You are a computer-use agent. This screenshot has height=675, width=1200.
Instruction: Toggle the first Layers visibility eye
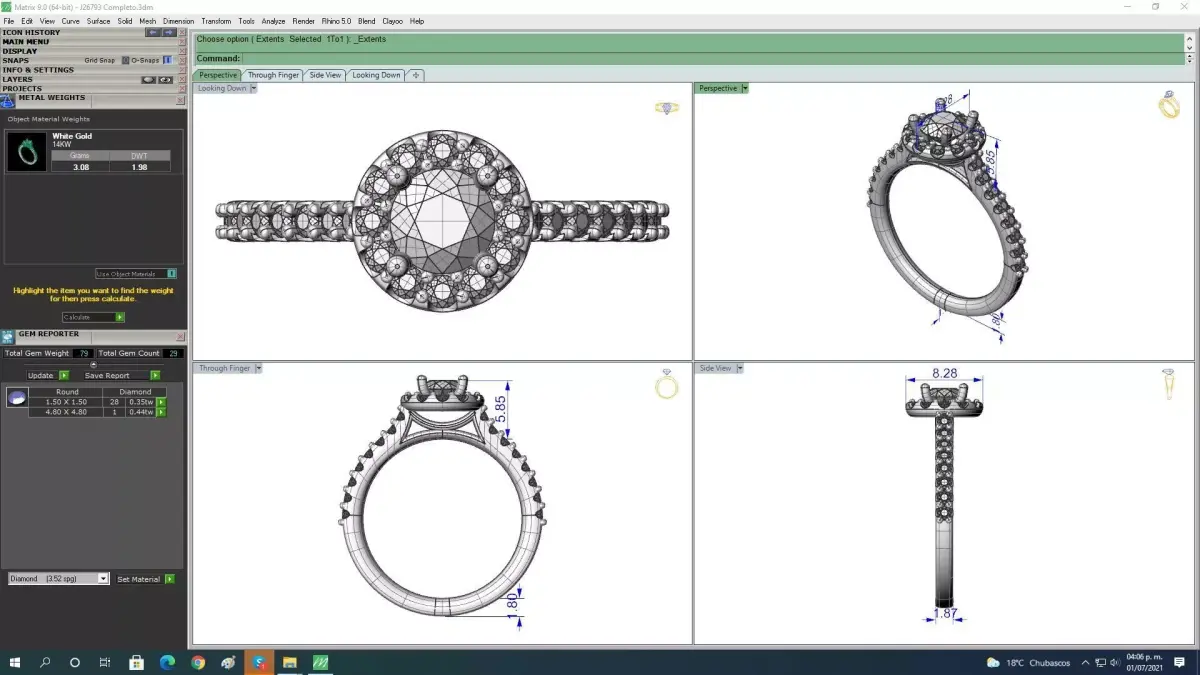148,79
